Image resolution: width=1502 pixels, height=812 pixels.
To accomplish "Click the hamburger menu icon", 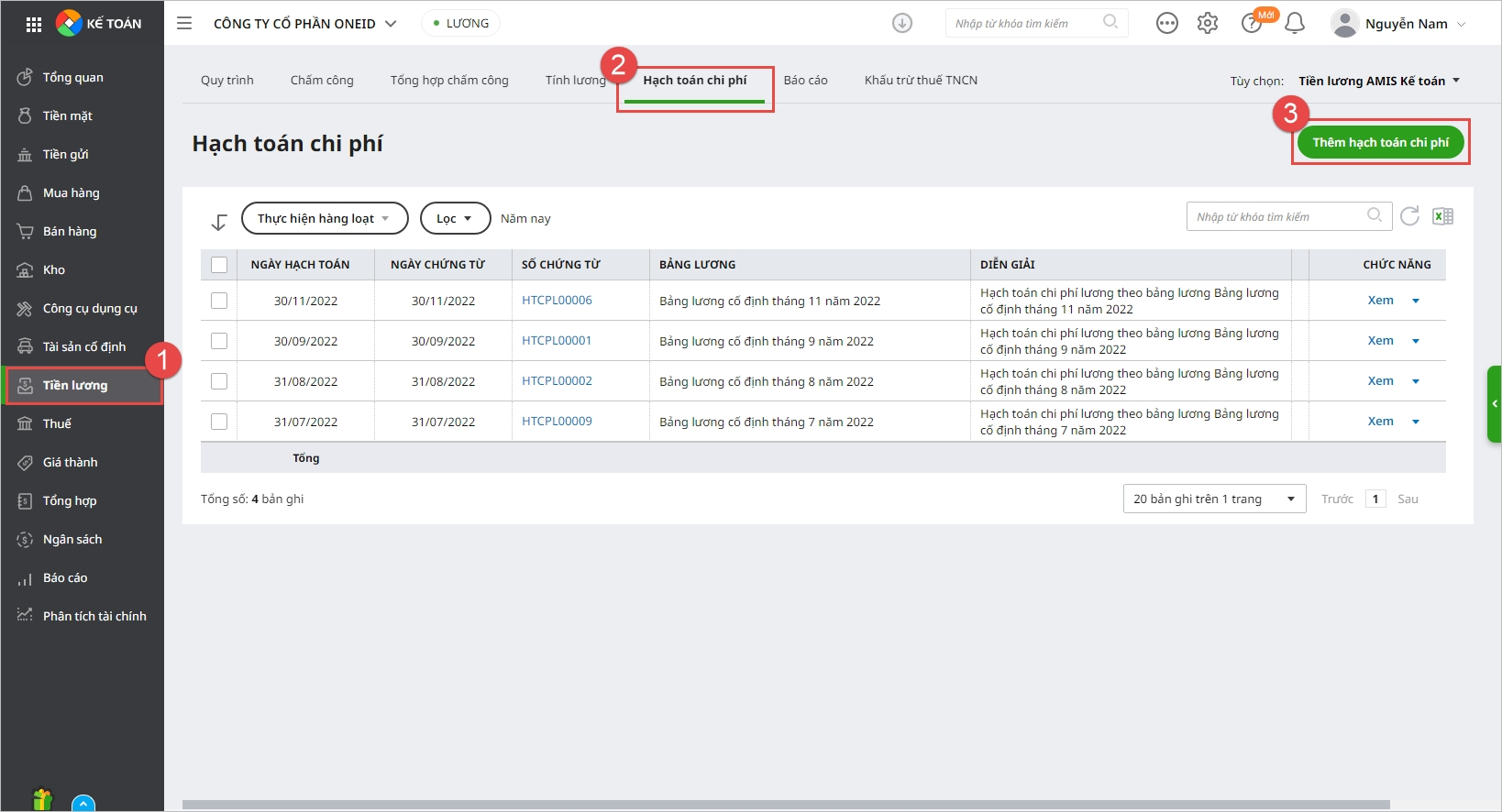I will point(184,24).
